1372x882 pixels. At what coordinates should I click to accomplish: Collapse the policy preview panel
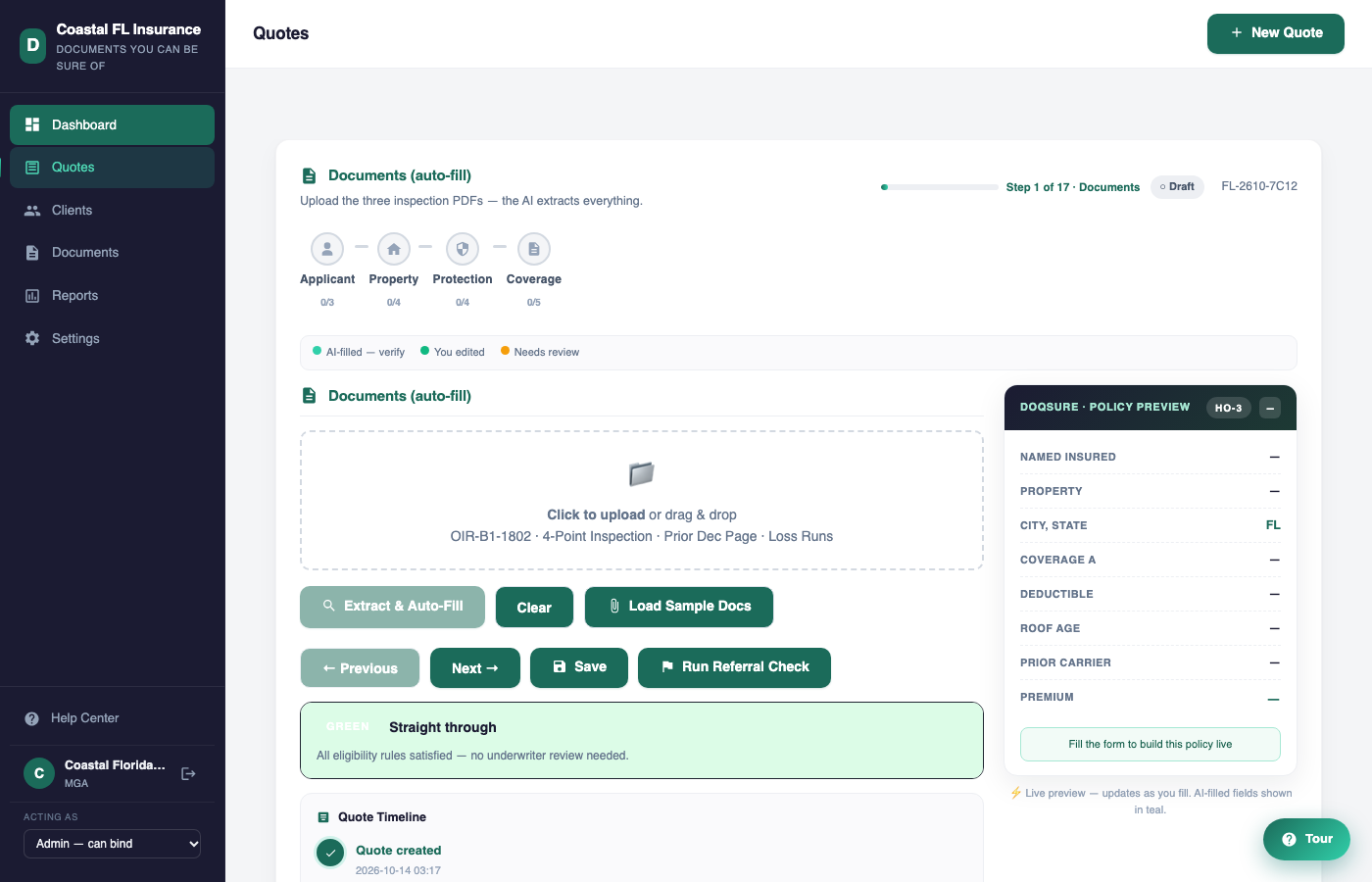tap(1270, 408)
